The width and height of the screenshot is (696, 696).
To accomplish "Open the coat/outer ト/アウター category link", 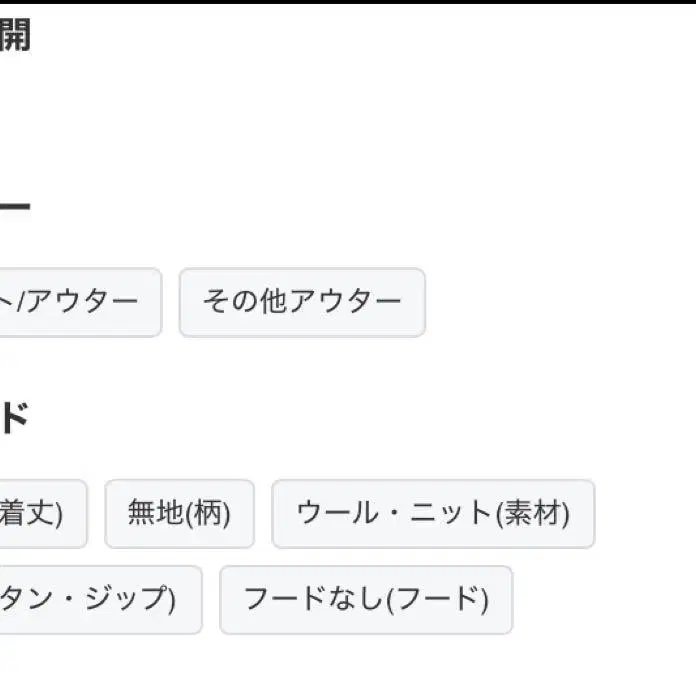I will [78, 302].
